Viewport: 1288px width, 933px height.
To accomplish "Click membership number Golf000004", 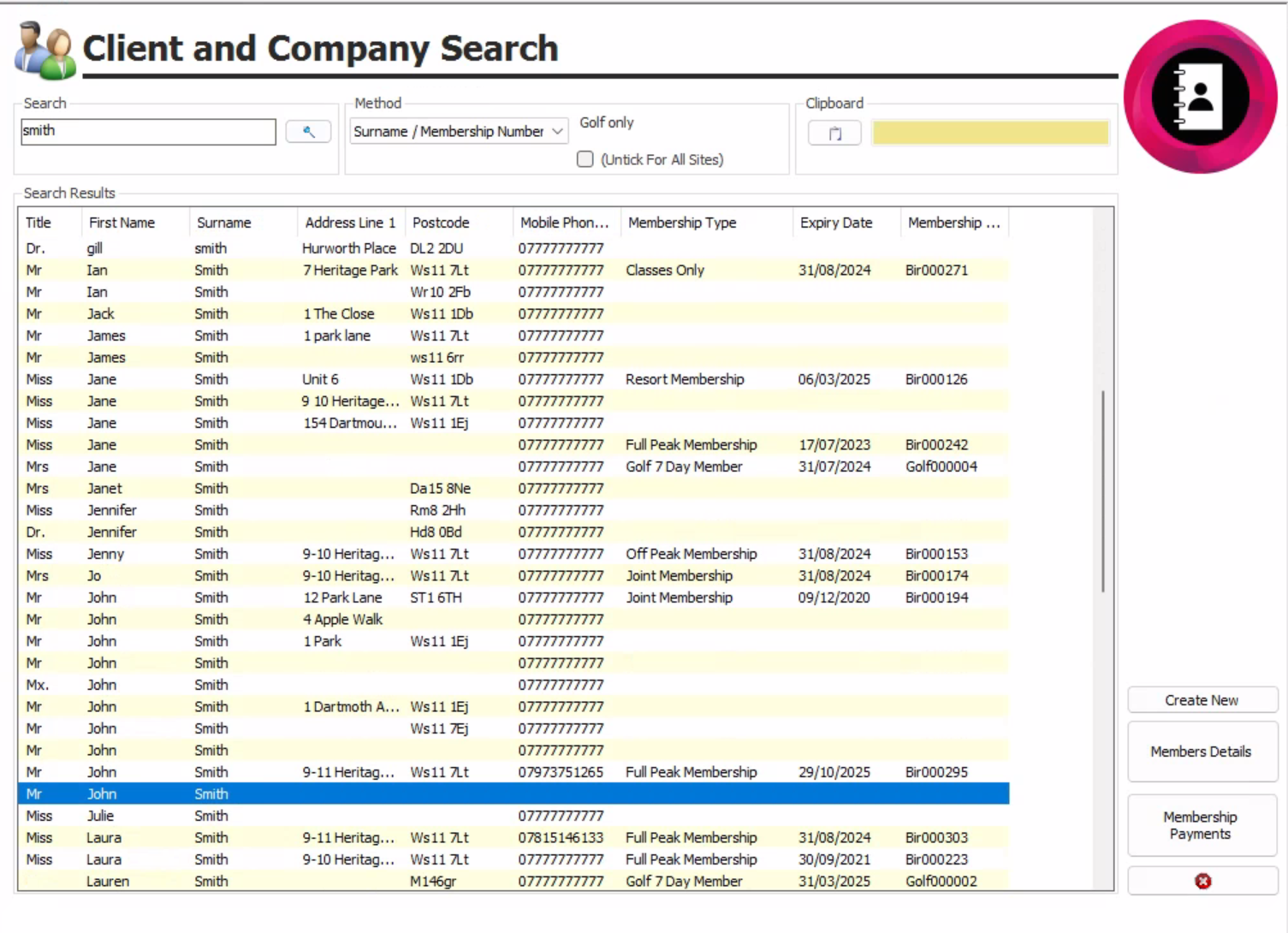I will (x=941, y=466).
